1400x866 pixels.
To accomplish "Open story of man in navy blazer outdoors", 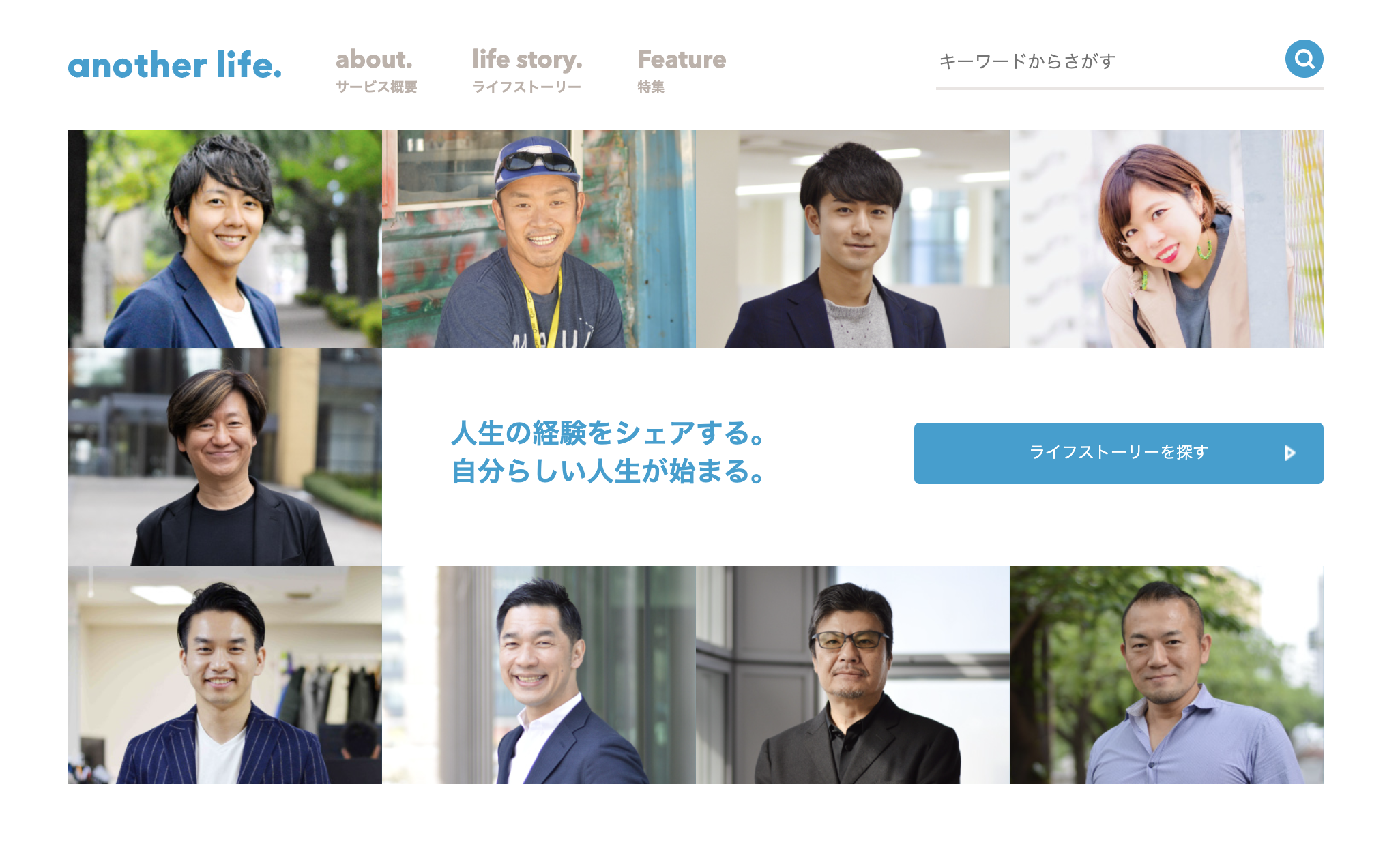I will pyautogui.click(x=225, y=239).
